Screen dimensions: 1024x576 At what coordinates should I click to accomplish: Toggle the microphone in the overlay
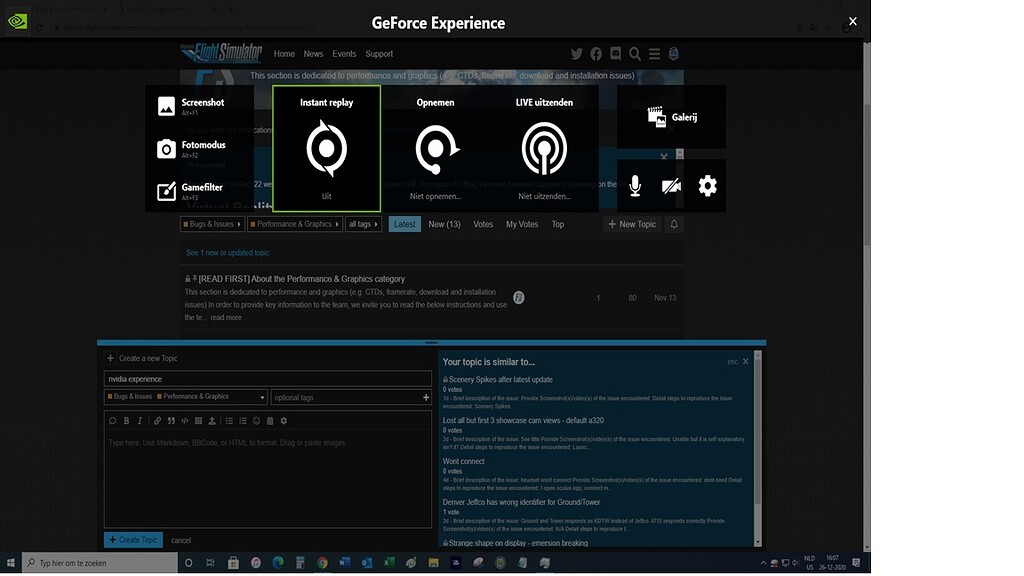tap(635, 186)
